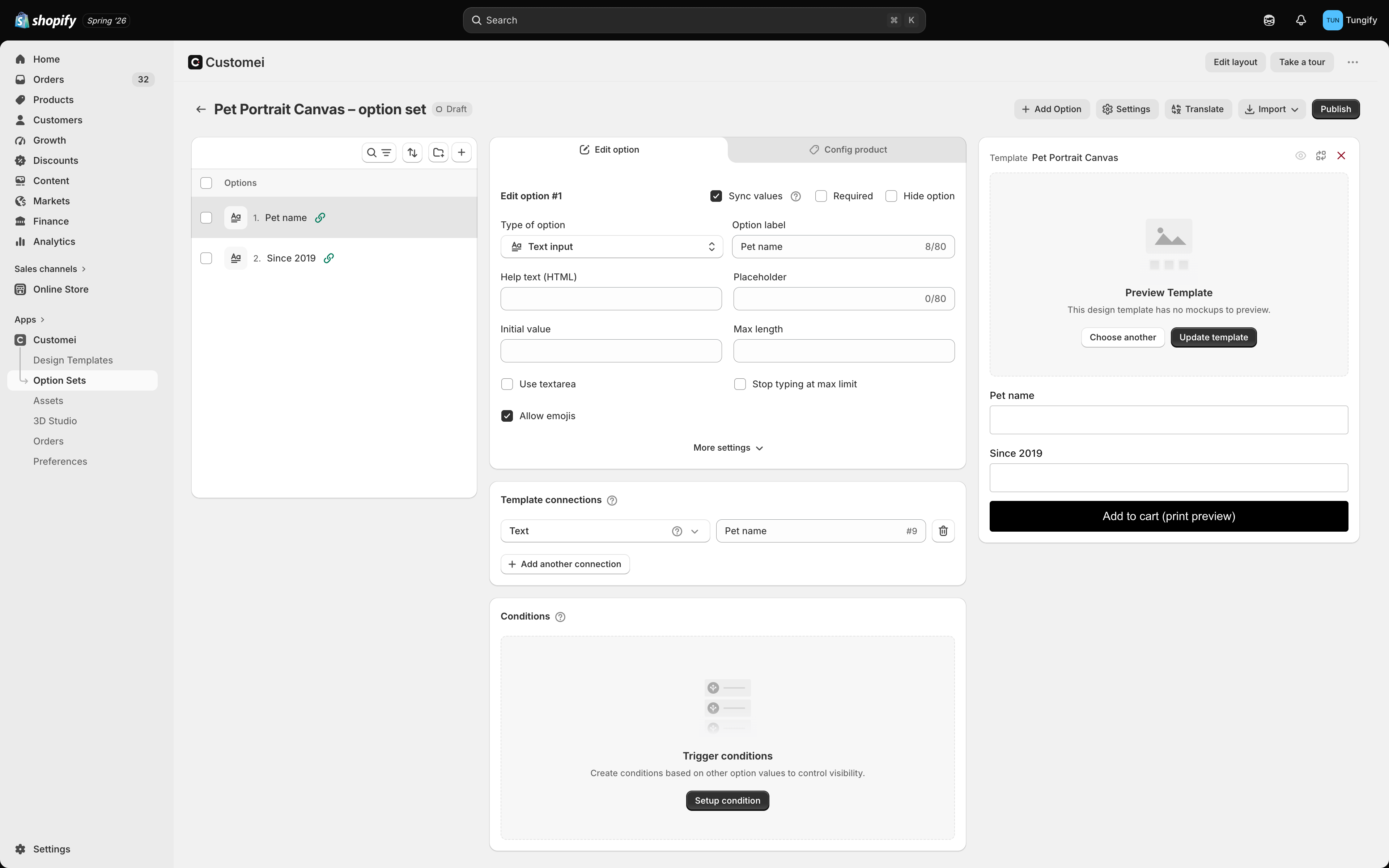Screen dimensions: 1389x868
Task: Close the template preview panel
Action: (x=1341, y=156)
